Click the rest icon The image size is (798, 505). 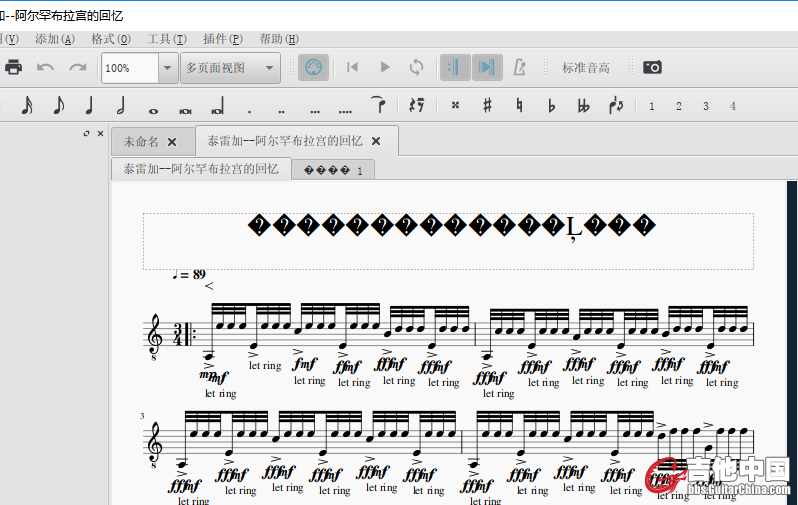click(417, 105)
